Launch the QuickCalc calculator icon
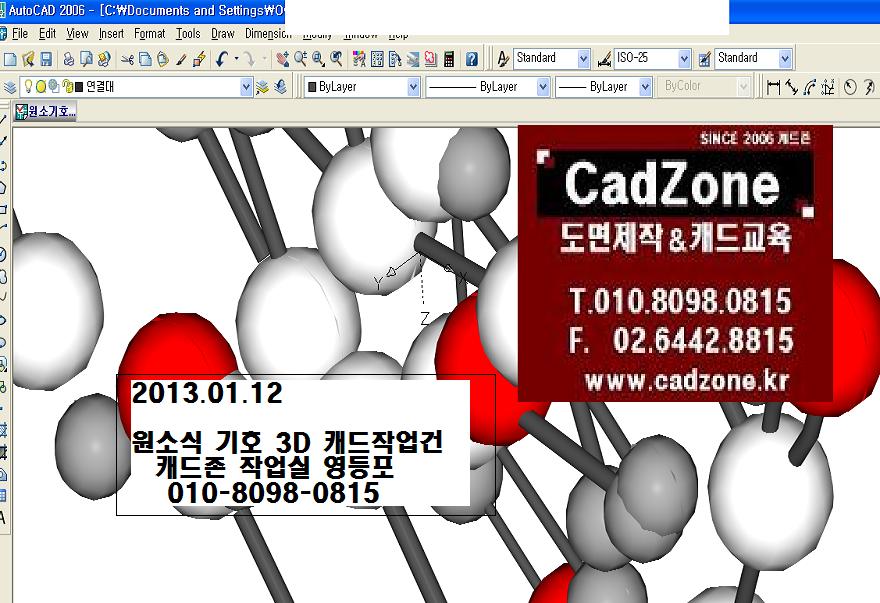Image resolution: width=880 pixels, height=603 pixels. pos(449,59)
